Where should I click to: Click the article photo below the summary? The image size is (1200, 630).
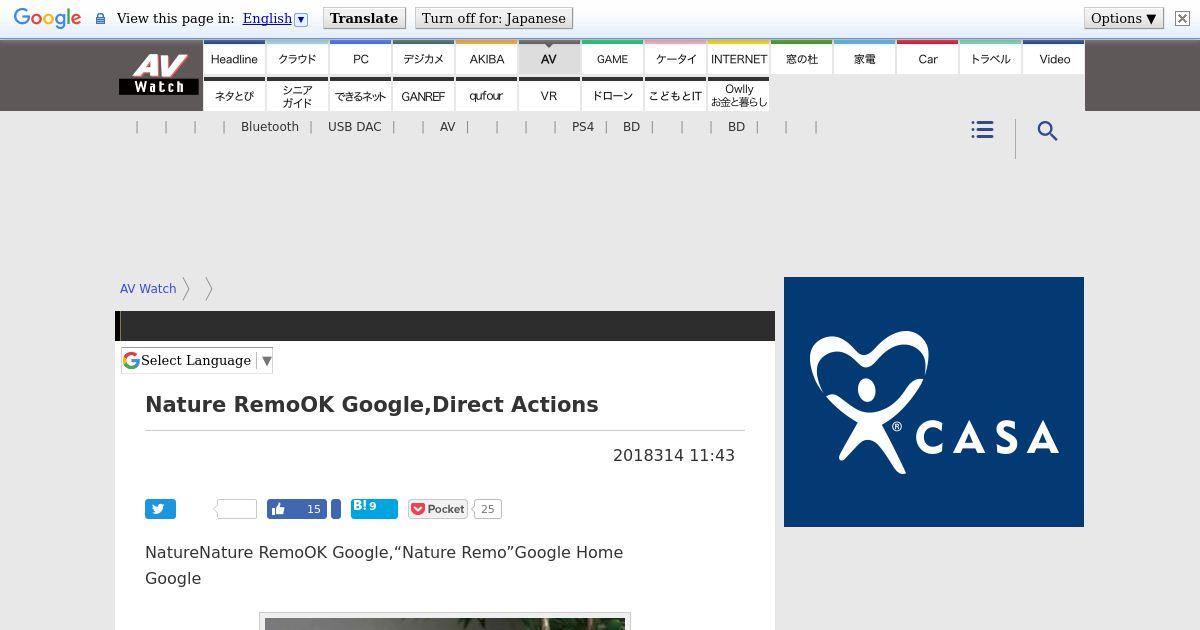point(445,623)
